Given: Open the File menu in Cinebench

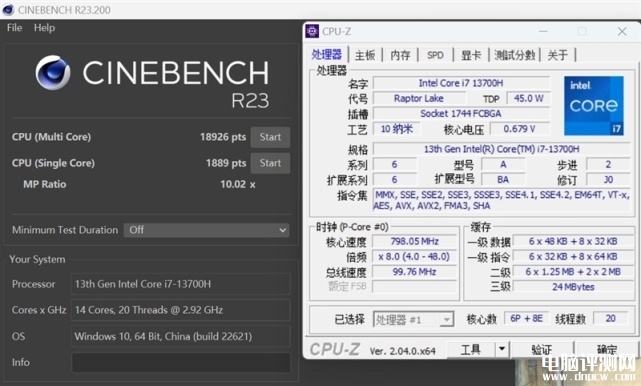Looking at the screenshot, I should coord(14,28).
